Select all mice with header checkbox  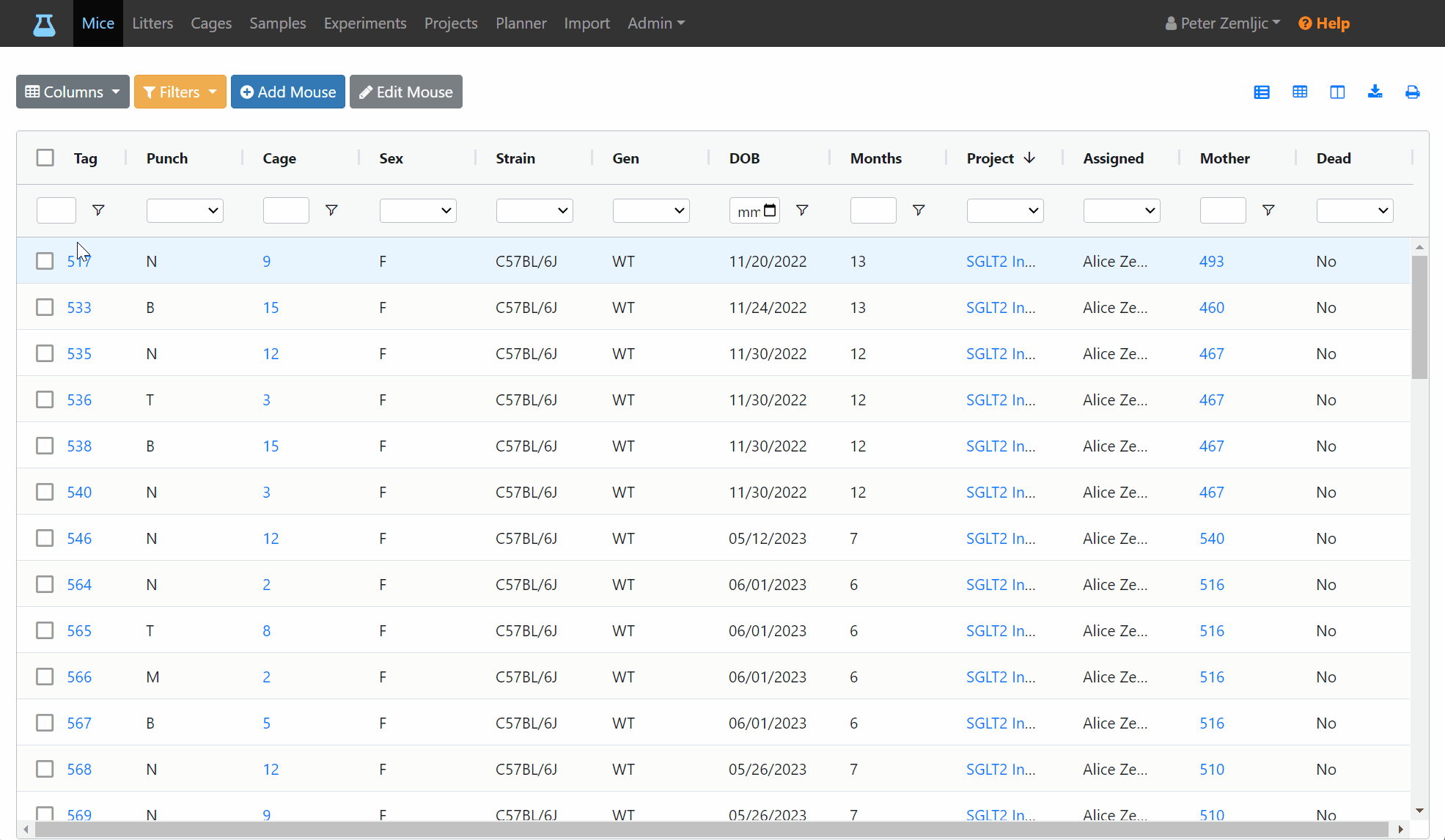pos(45,158)
